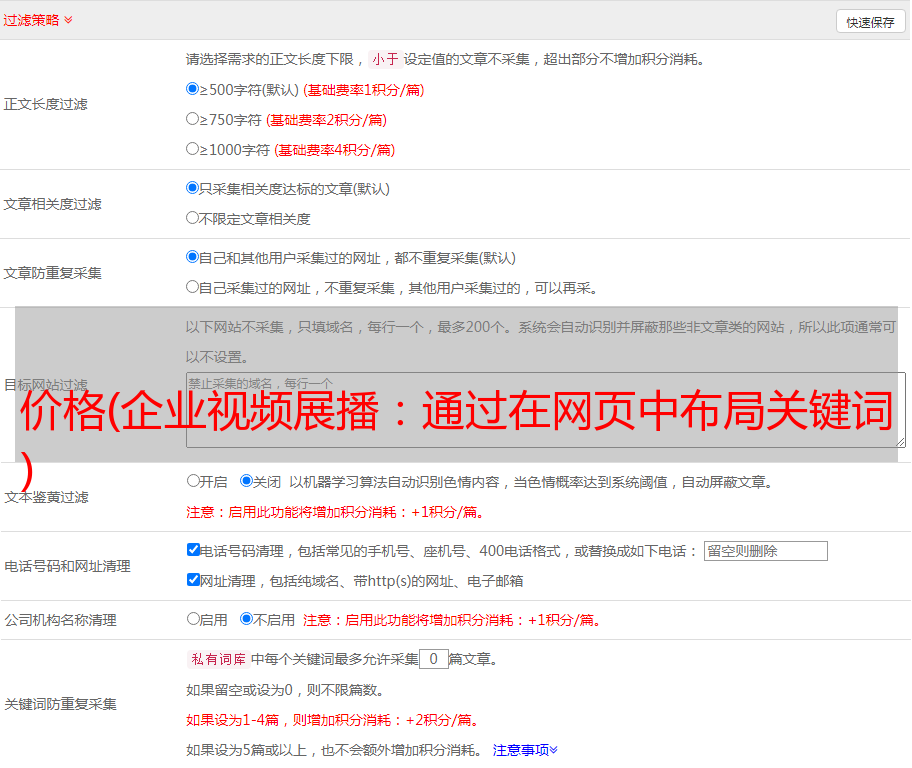Toggle the 电话号码清理 checkbox

point(193,550)
